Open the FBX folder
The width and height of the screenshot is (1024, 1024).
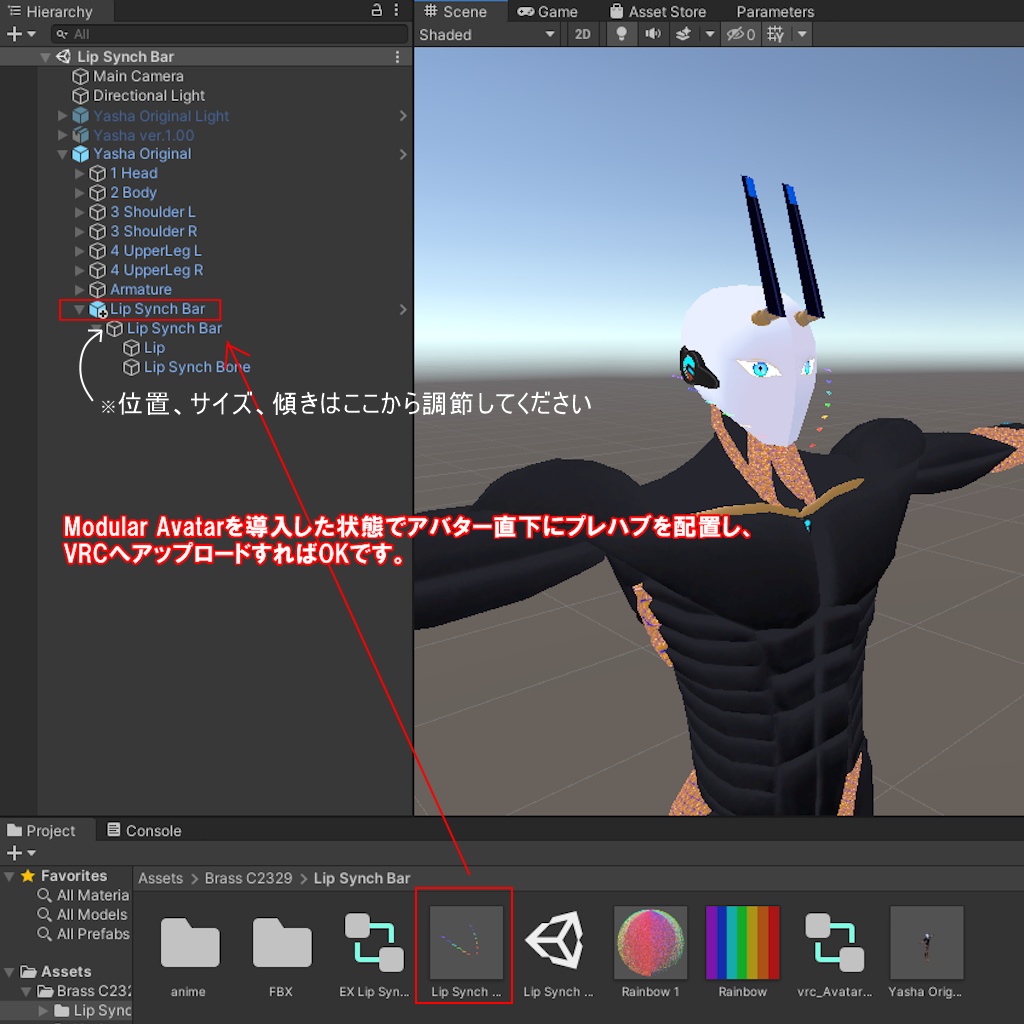281,944
